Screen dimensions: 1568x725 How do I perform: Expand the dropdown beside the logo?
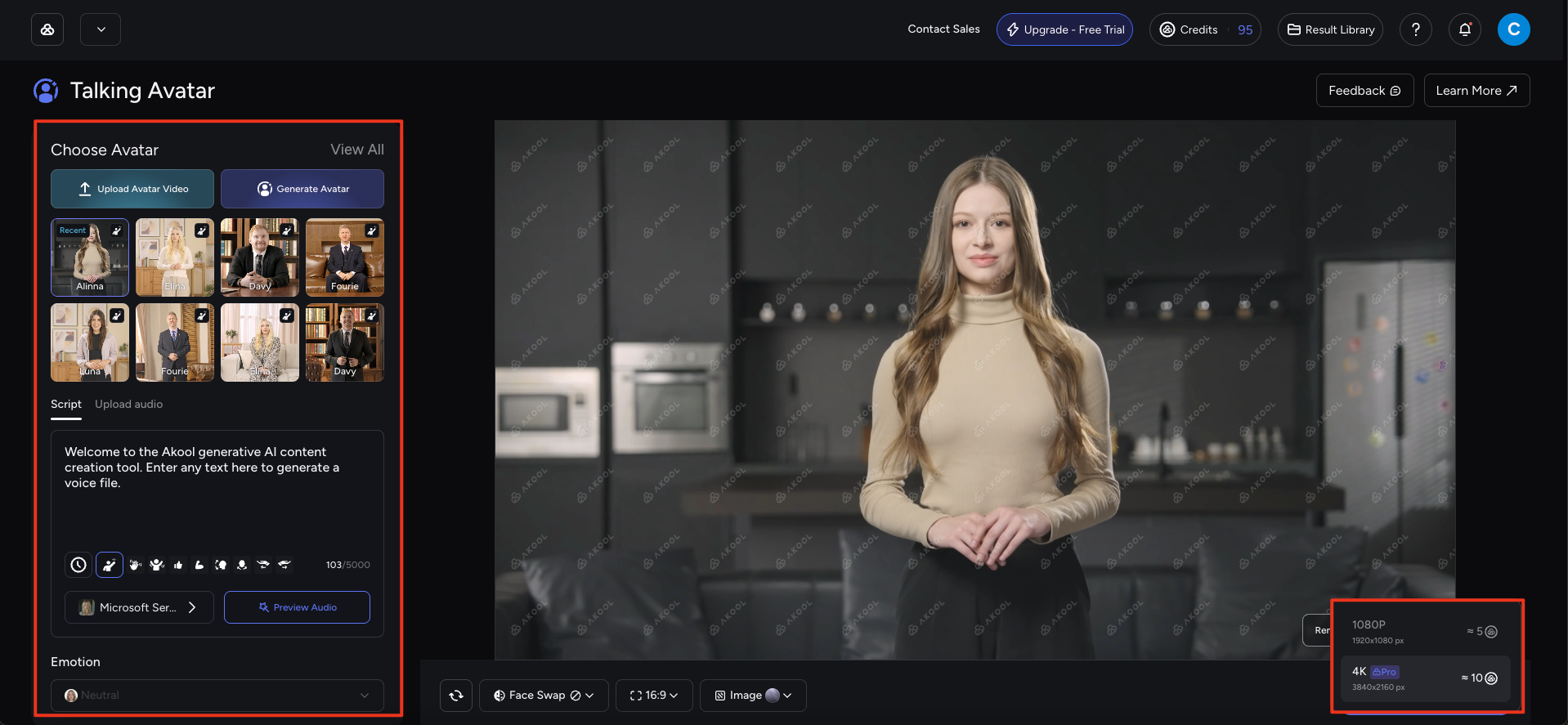101,29
